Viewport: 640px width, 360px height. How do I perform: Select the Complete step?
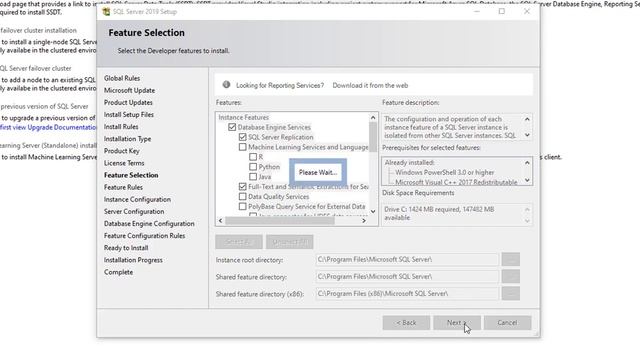click(118, 272)
